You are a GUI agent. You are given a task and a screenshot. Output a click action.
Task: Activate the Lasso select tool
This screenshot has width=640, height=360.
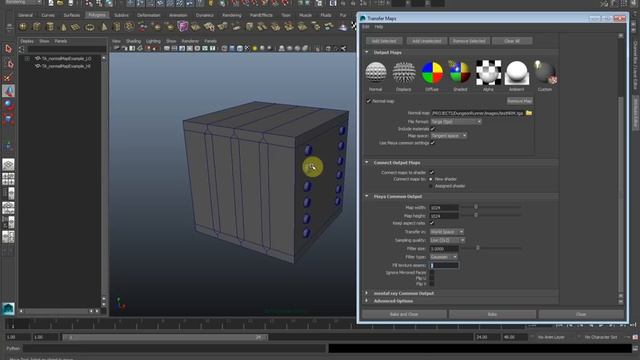(8, 64)
